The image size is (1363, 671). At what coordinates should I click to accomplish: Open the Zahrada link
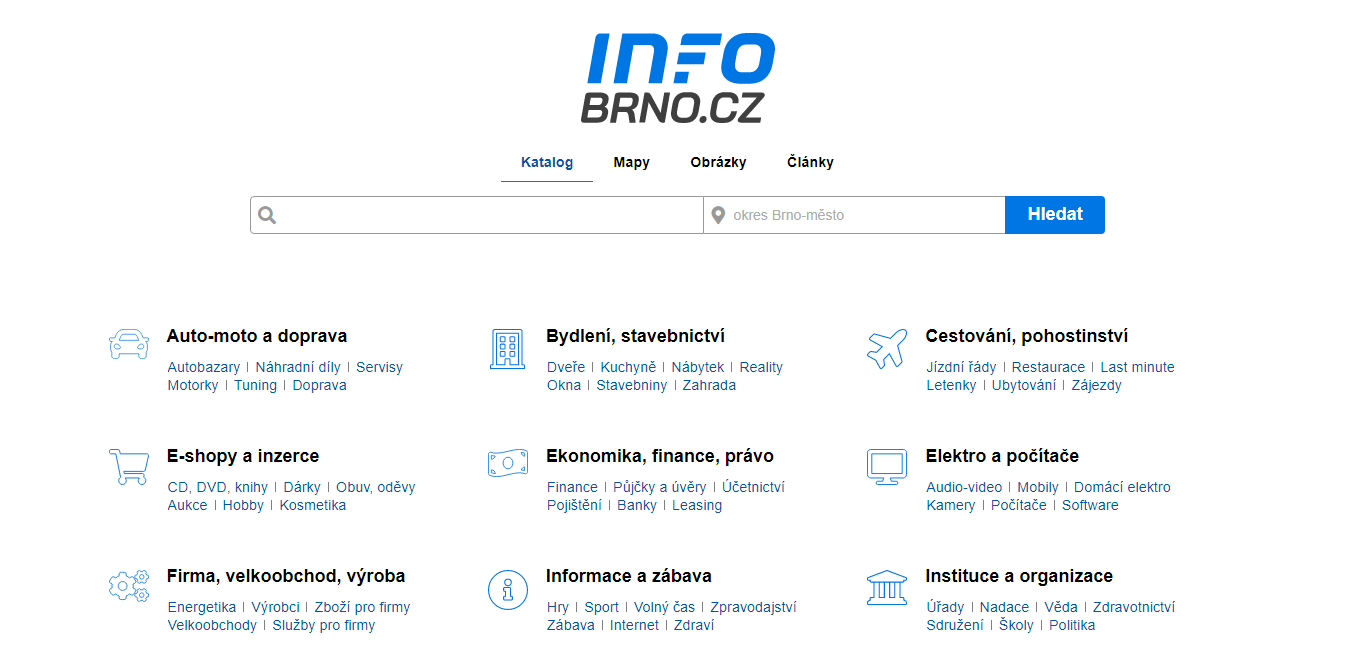[x=709, y=385]
